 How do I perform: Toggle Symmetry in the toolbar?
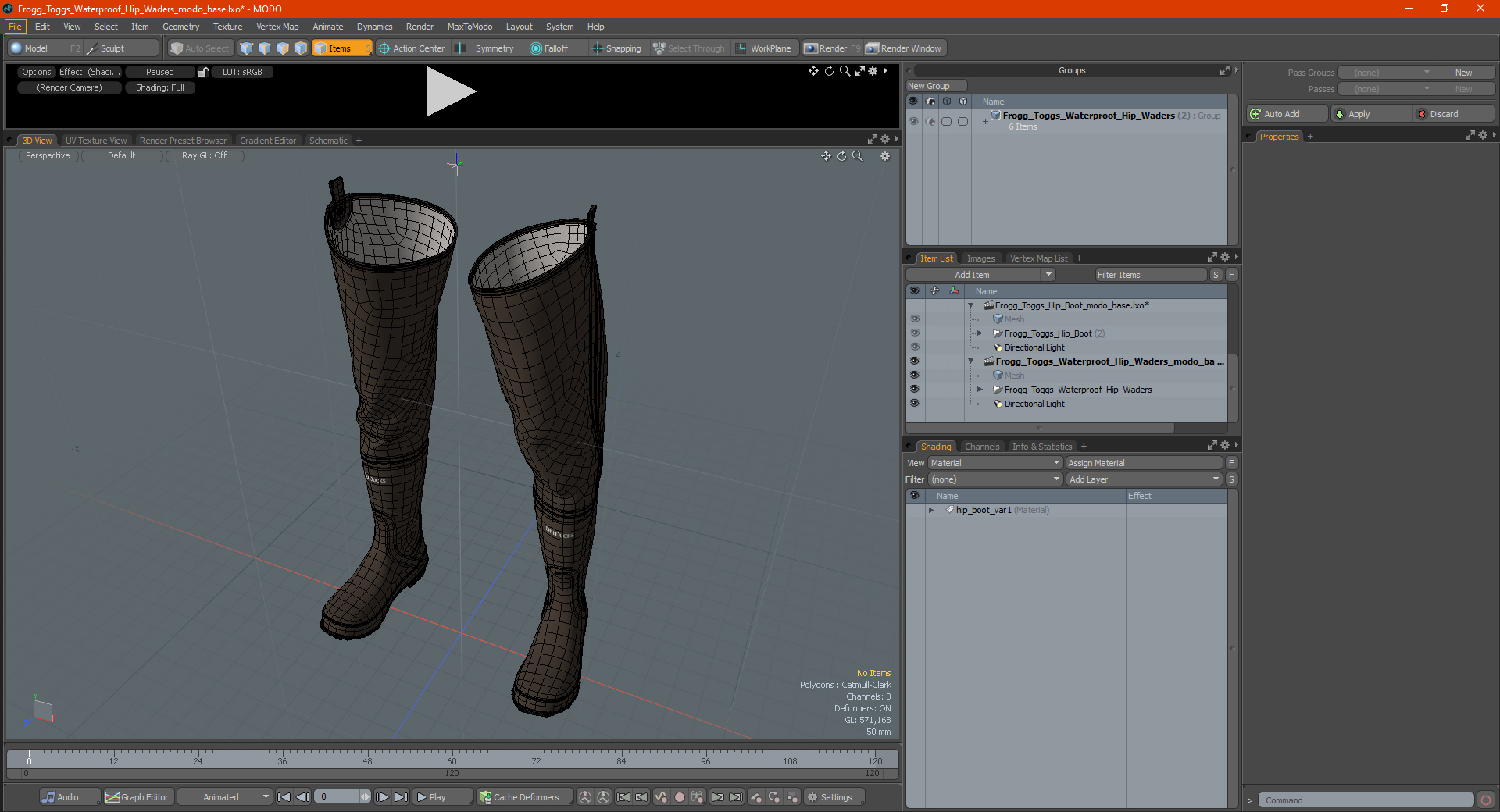click(x=486, y=48)
